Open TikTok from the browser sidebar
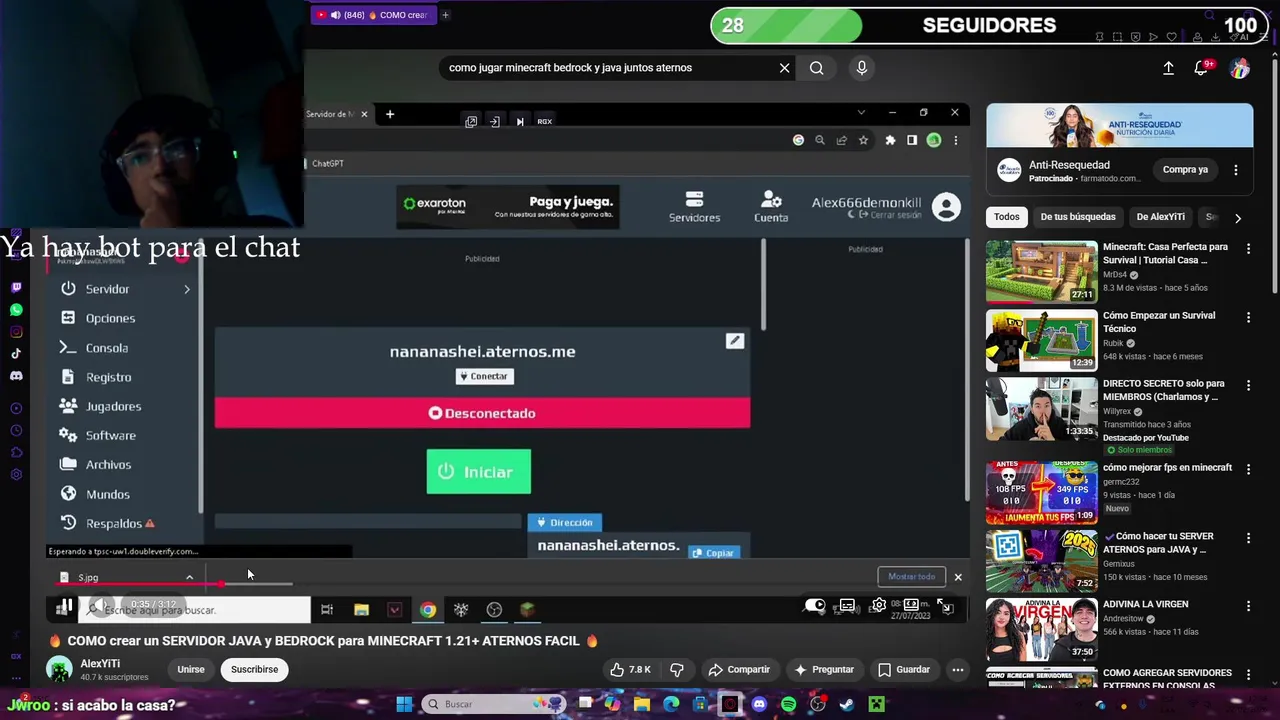Viewport: 1280px width, 720px height. pyautogui.click(x=16, y=354)
